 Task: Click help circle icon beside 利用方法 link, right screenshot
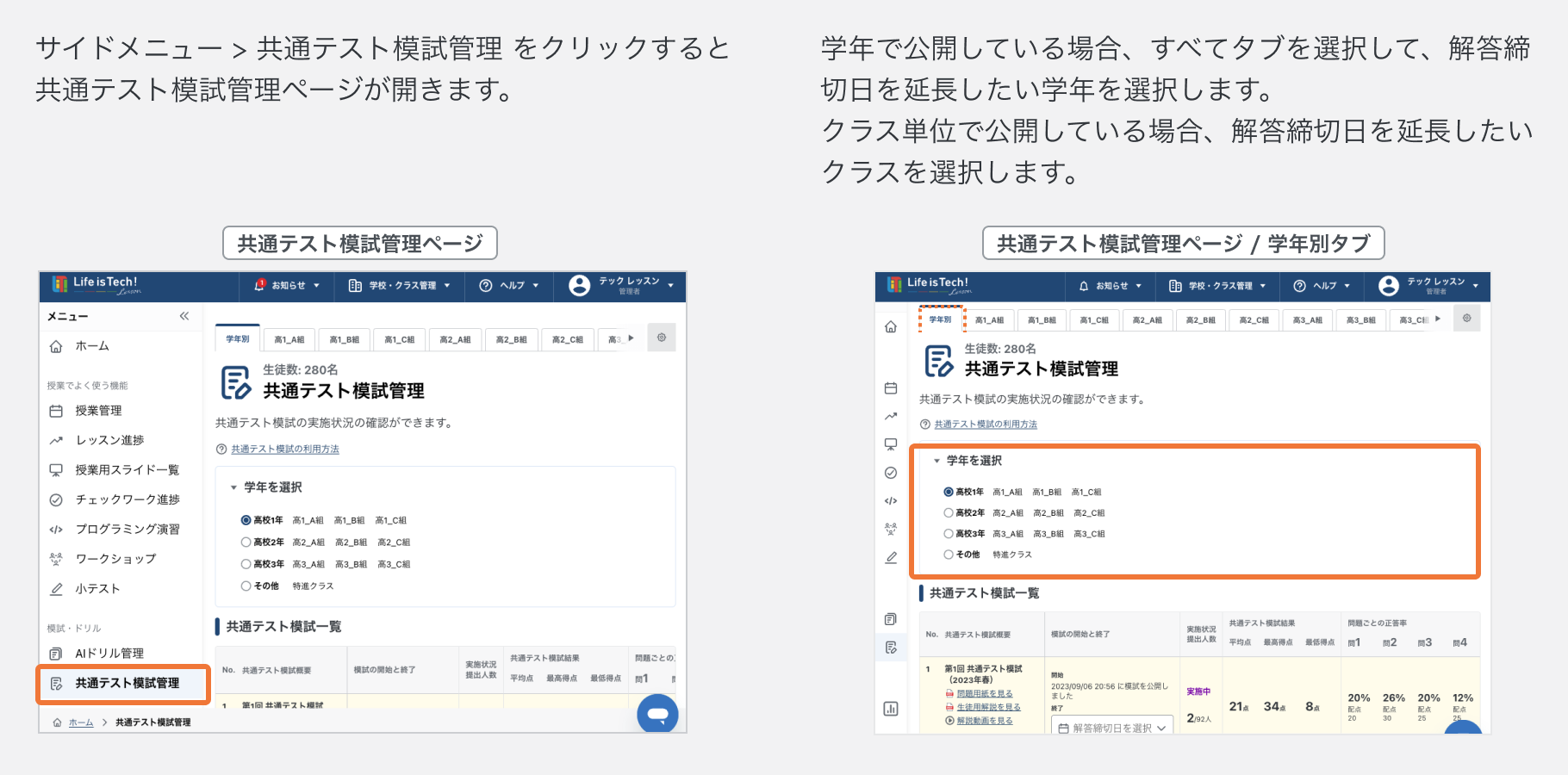point(925,425)
